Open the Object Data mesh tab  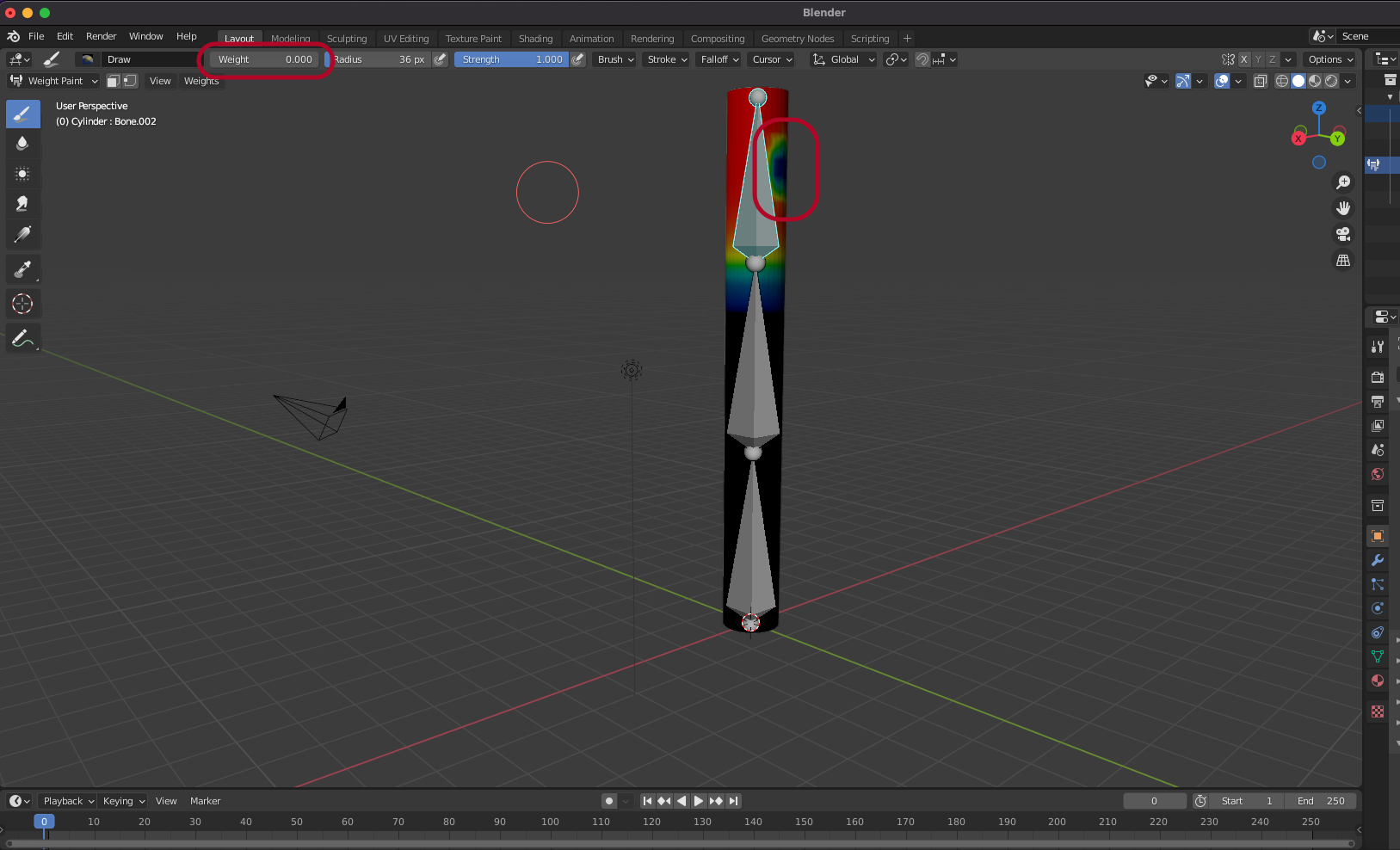[1378, 656]
